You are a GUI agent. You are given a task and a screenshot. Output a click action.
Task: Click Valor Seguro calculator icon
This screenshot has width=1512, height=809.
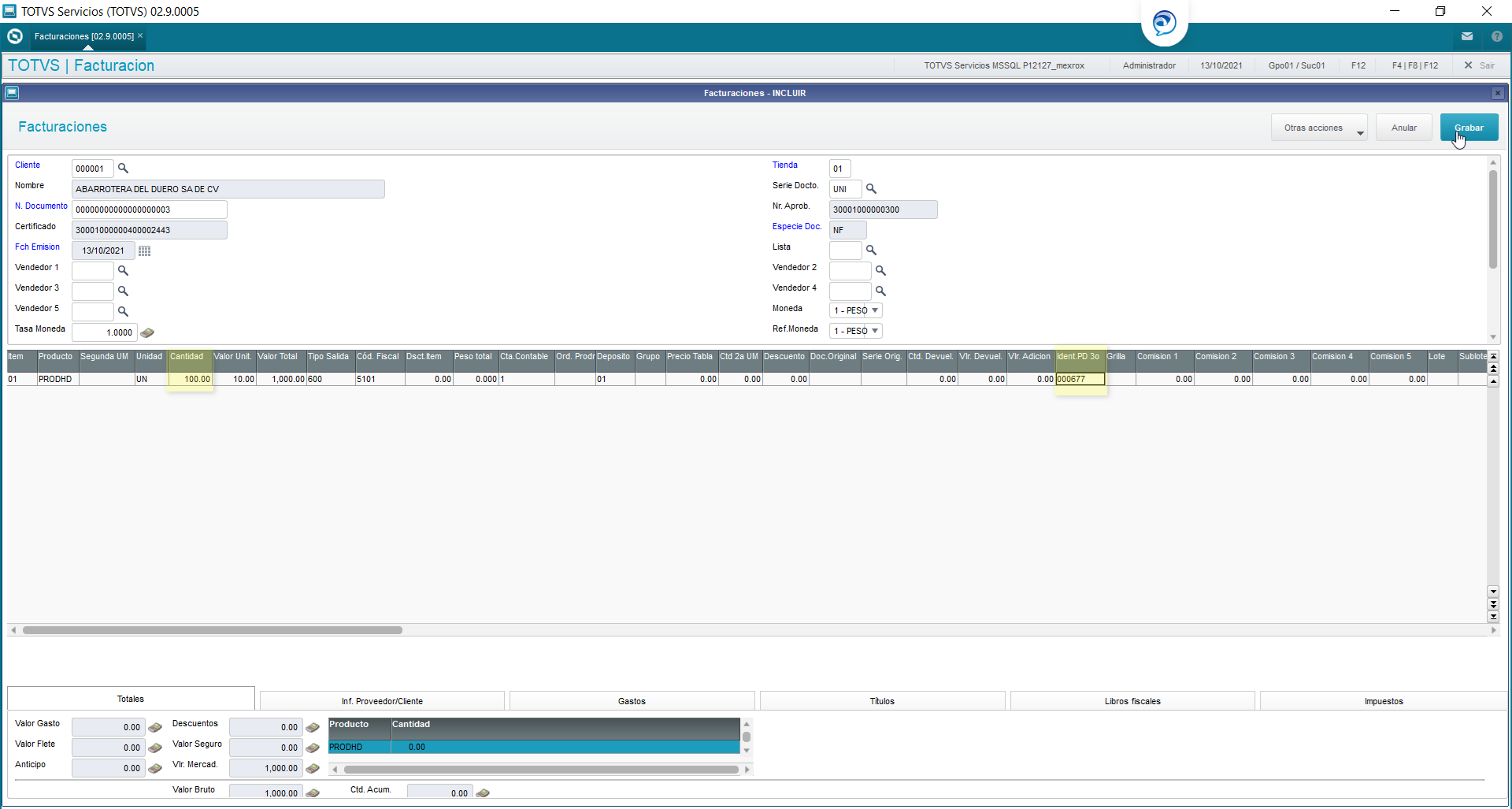click(313, 748)
